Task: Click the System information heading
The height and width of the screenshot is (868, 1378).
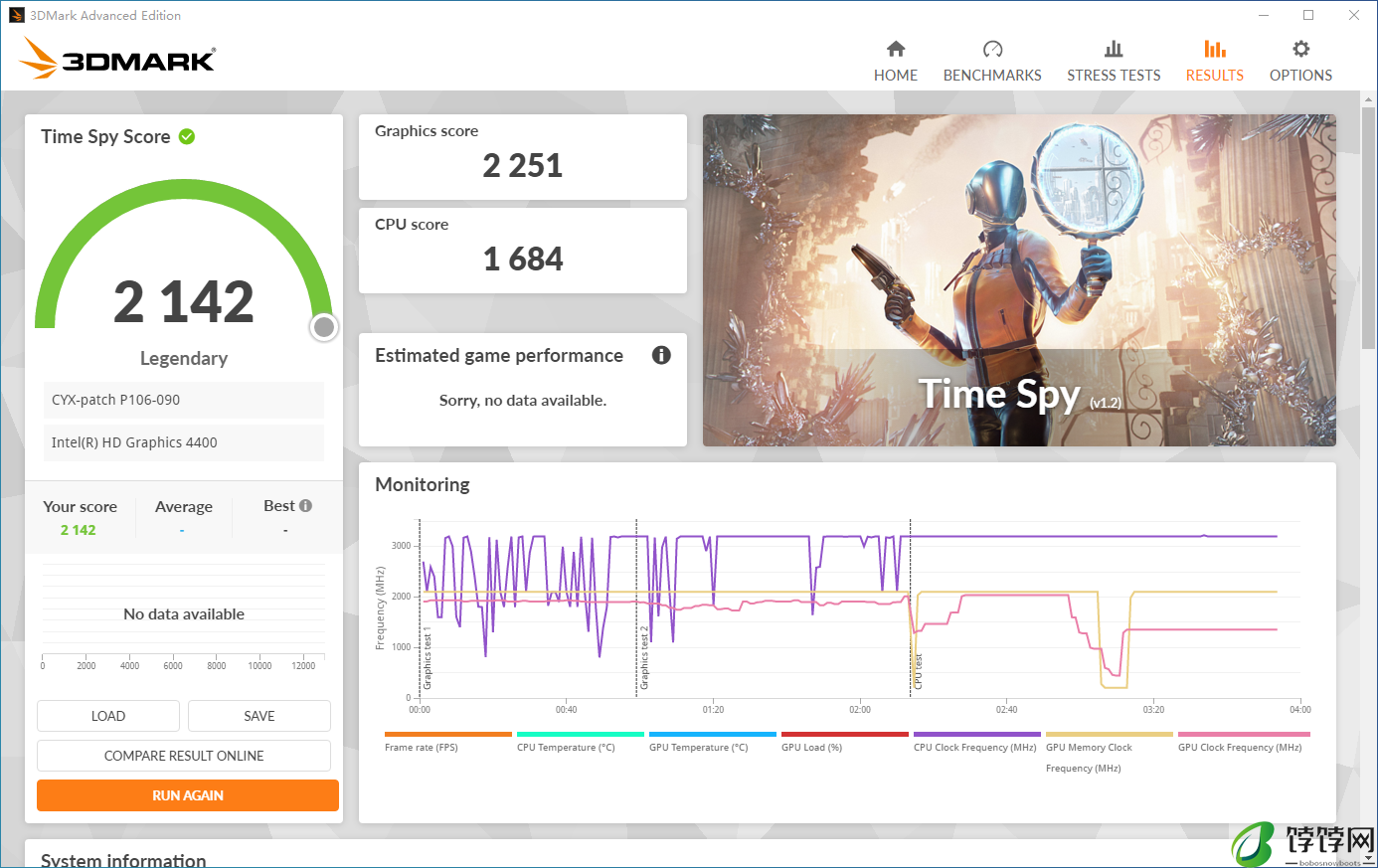Action: point(123,860)
